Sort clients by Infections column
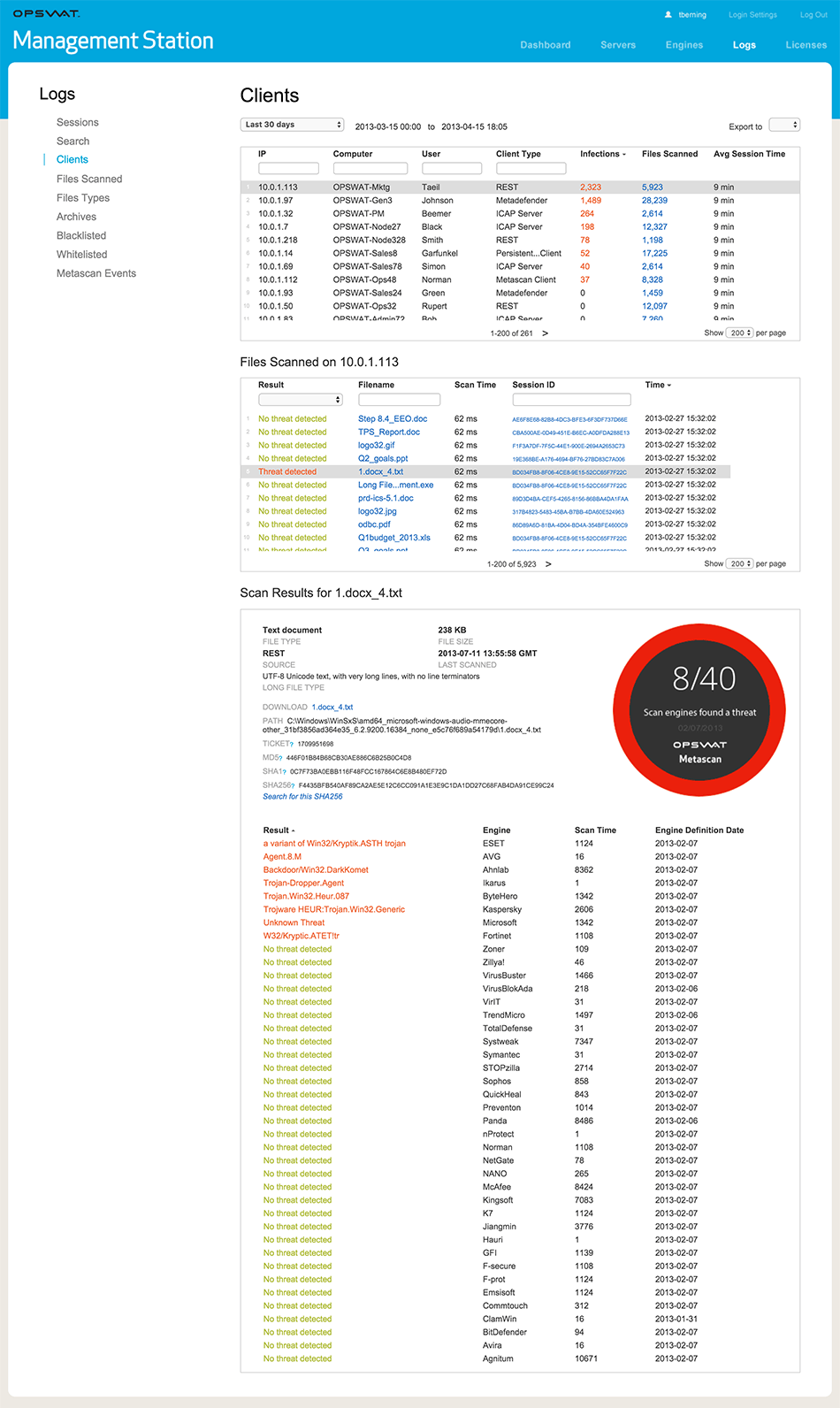This screenshot has height=1408, width=840. [602, 154]
